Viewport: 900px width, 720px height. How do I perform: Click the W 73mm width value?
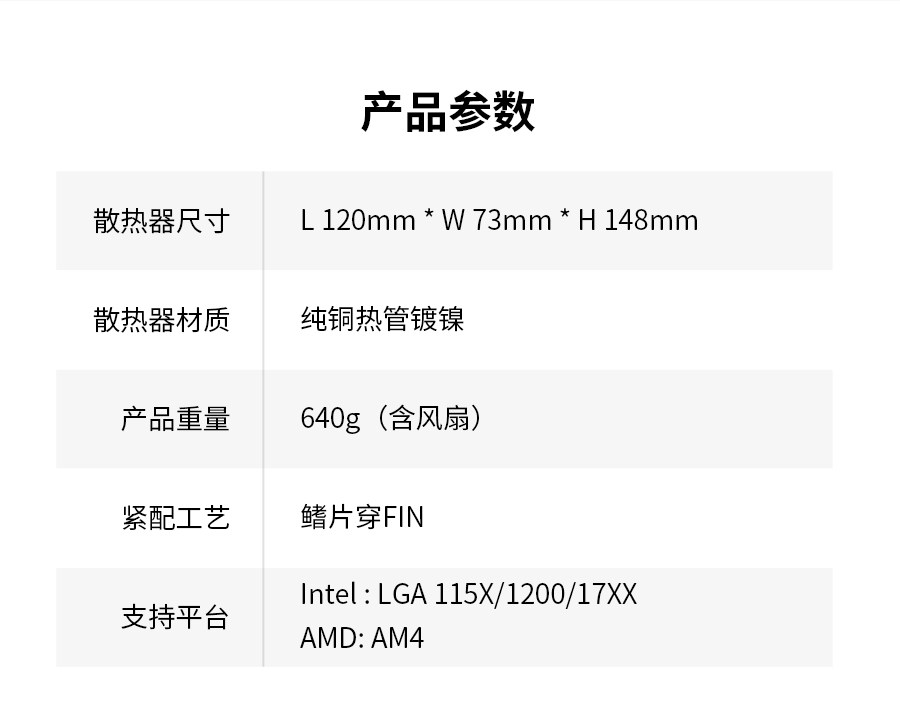pos(496,221)
